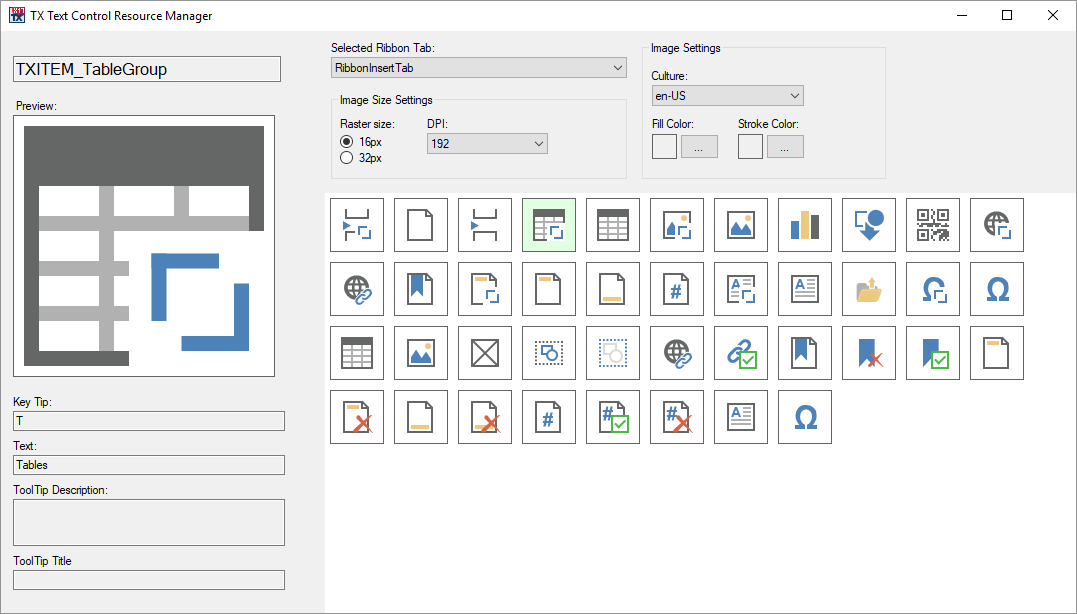Select the page number with red X icon
Image resolution: width=1077 pixels, height=614 pixels.
677,416
